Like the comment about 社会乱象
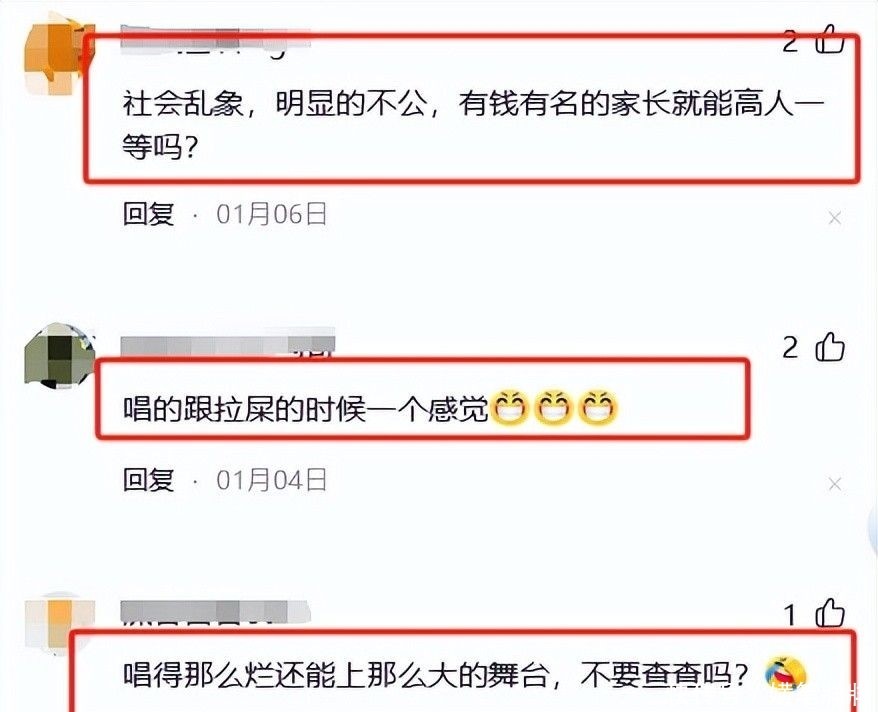Image resolution: width=878 pixels, height=712 pixels. [830, 39]
